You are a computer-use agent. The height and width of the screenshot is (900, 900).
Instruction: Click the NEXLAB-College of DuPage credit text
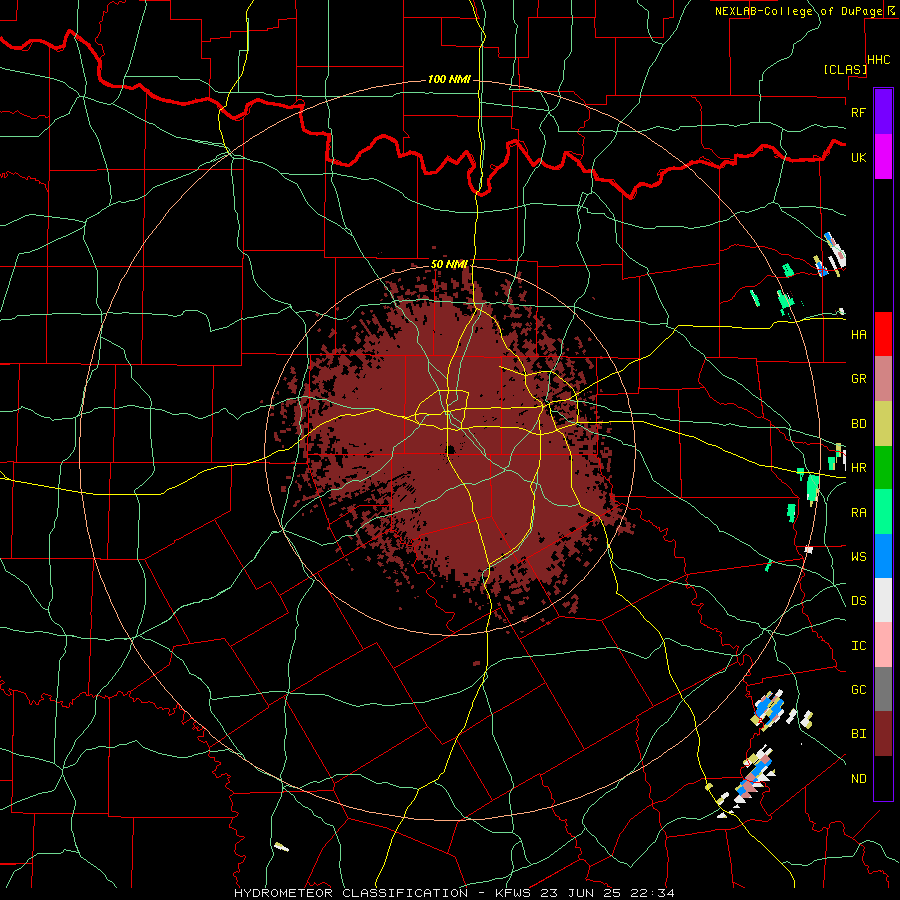798,11
